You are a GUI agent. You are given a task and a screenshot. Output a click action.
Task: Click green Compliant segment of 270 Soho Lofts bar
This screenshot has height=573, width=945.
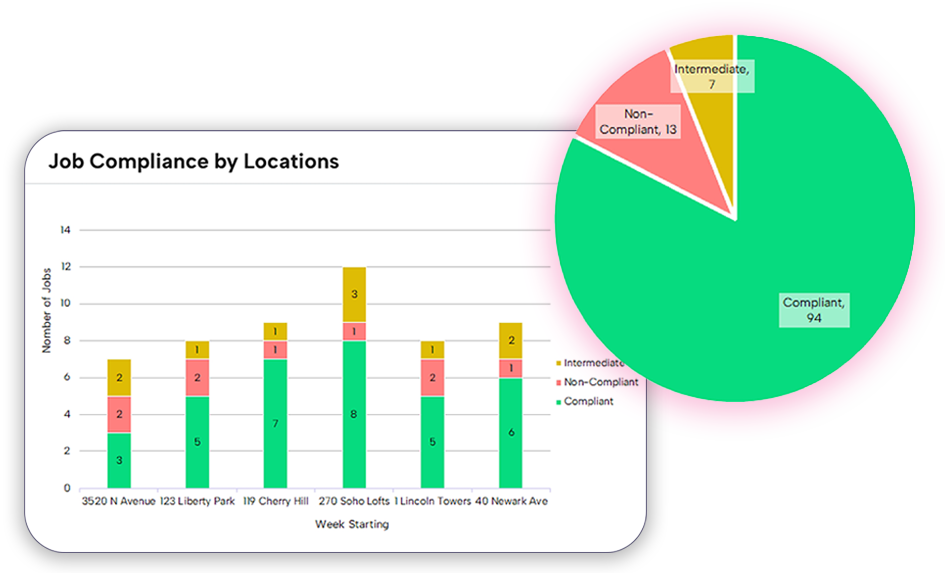click(x=354, y=415)
